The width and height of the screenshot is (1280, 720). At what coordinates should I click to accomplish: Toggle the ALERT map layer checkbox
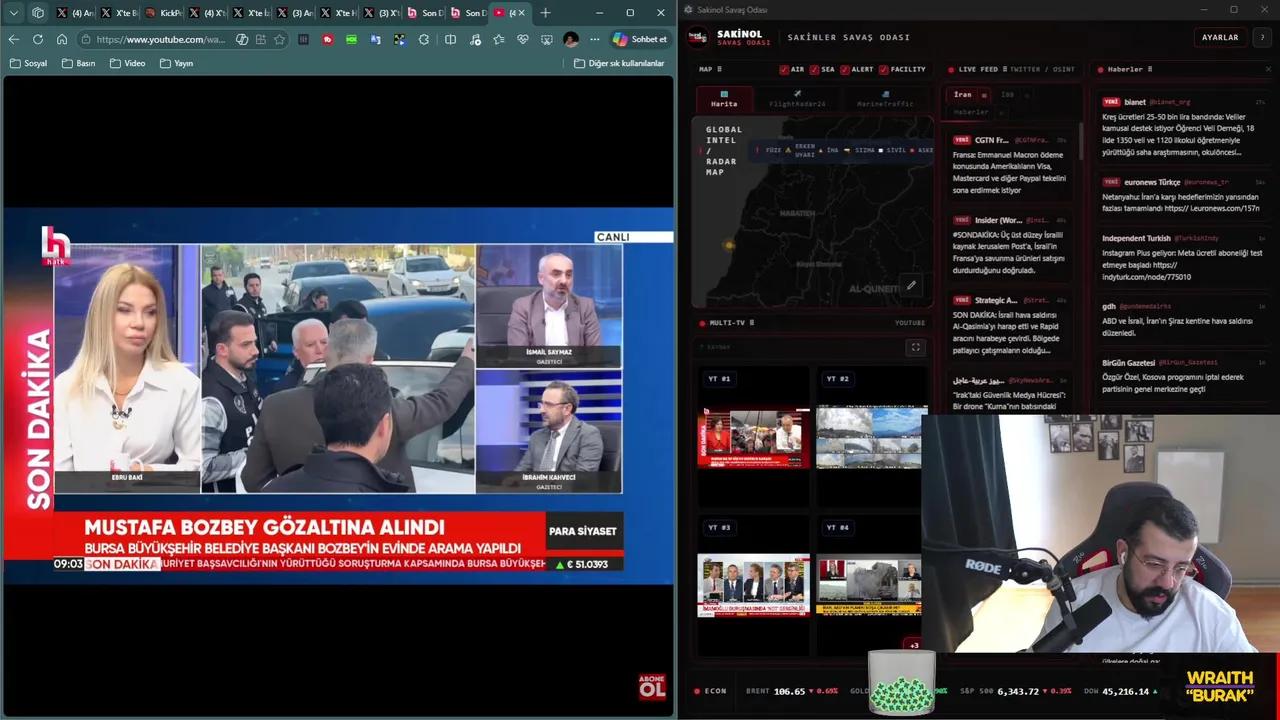(845, 70)
